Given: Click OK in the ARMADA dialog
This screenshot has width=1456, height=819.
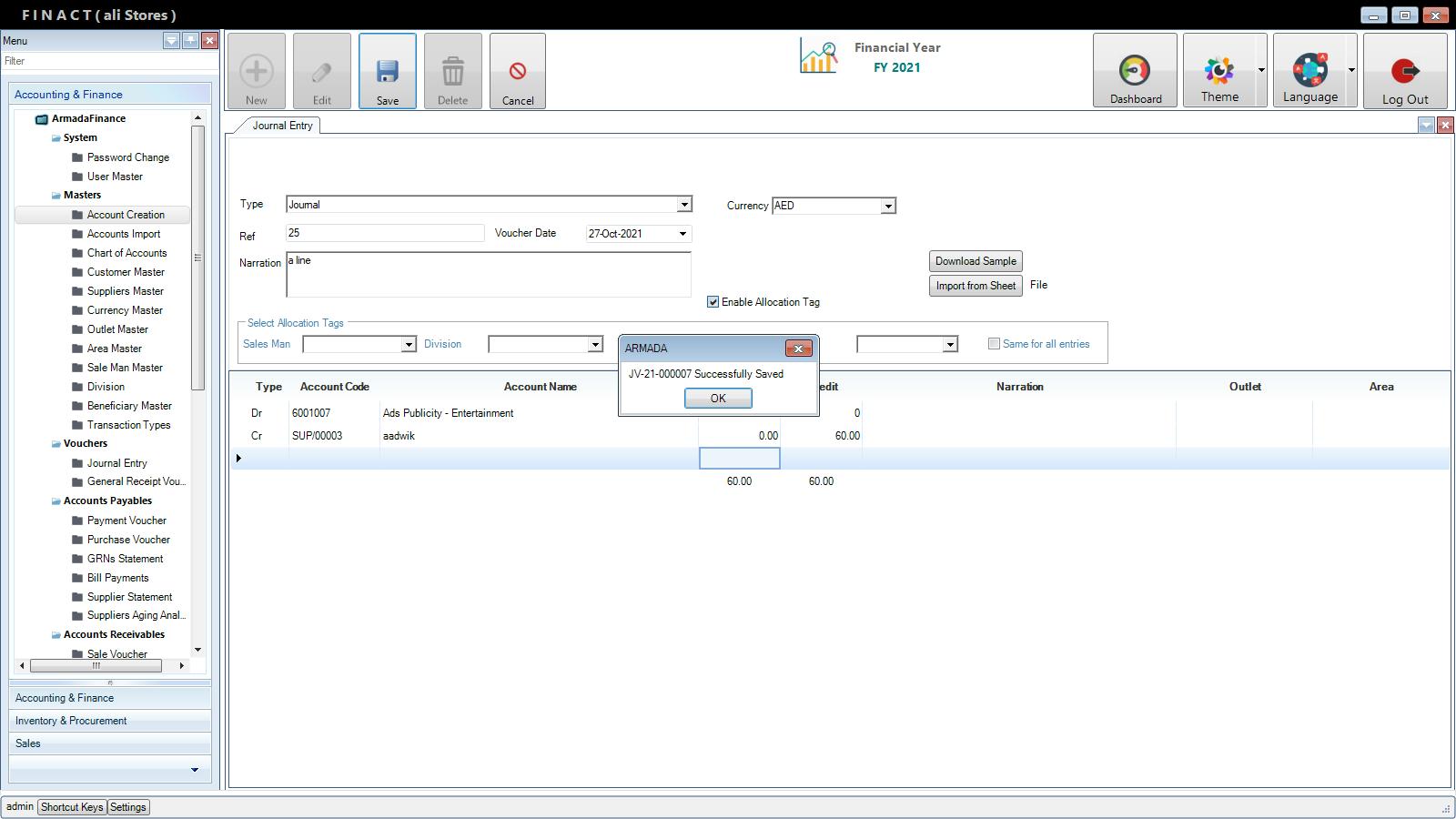Looking at the screenshot, I should click(717, 399).
